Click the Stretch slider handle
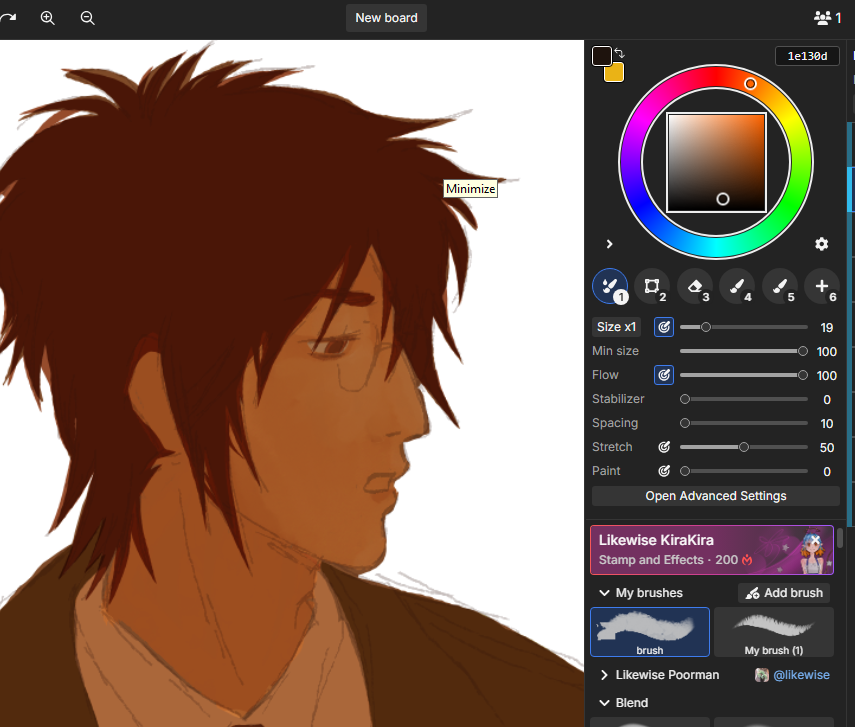Viewport: 855px width, 727px height. click(x=744, y=447)
